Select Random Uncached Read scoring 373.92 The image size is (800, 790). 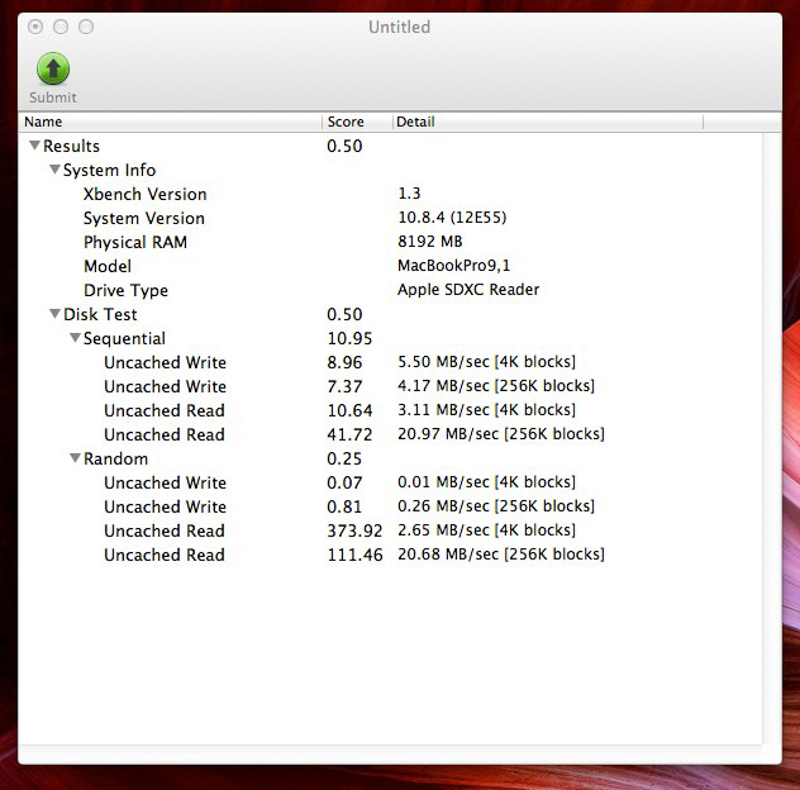(164, 530)
